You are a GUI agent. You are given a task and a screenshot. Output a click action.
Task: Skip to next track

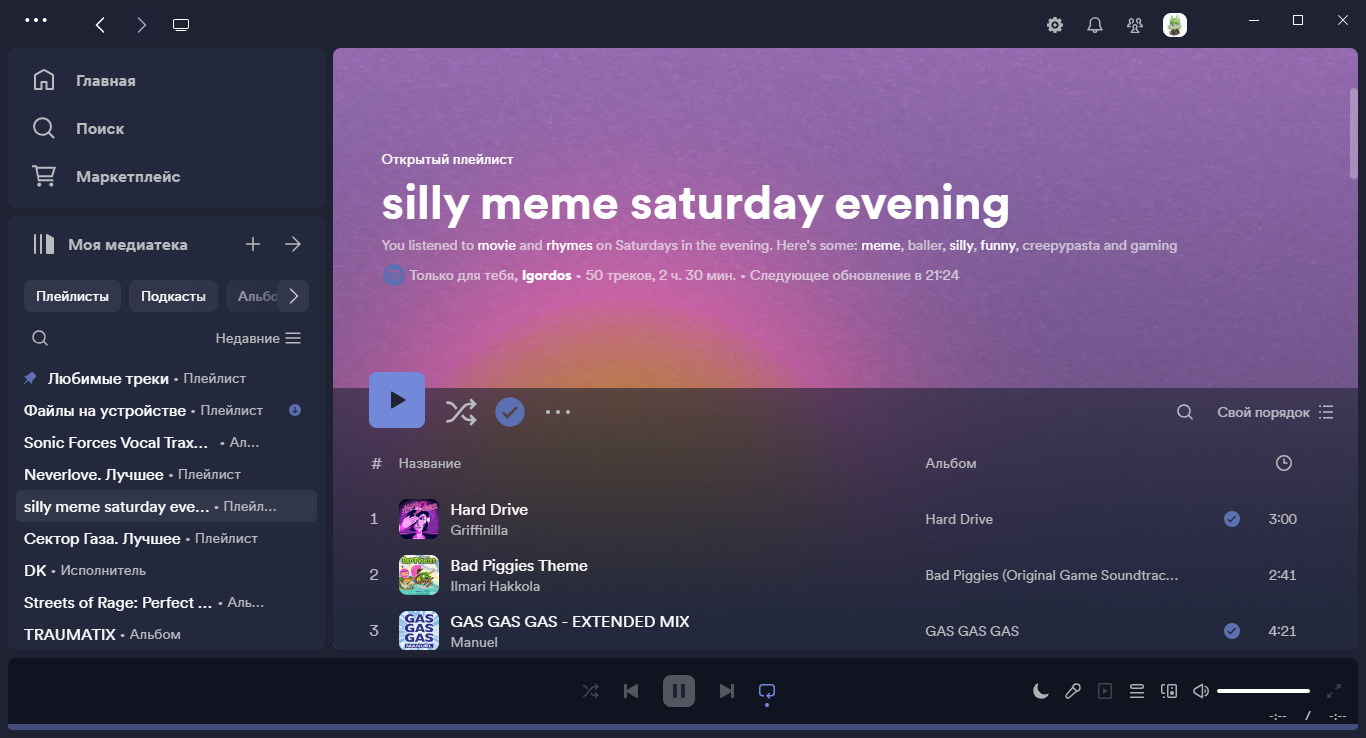click(727, 691)
